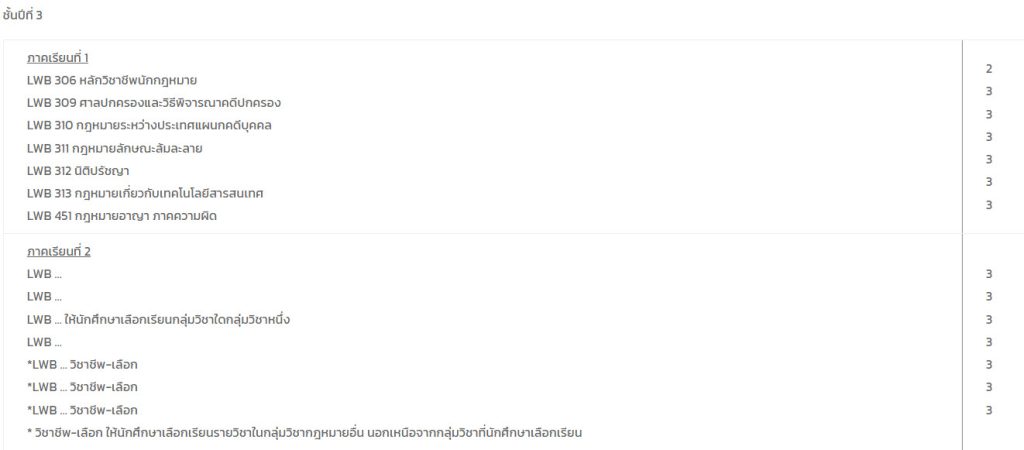1024x450 pixels.
Task: Click LWB 451 กฎหมายอาญา ภาคความผิด
Action: point(121,216)
